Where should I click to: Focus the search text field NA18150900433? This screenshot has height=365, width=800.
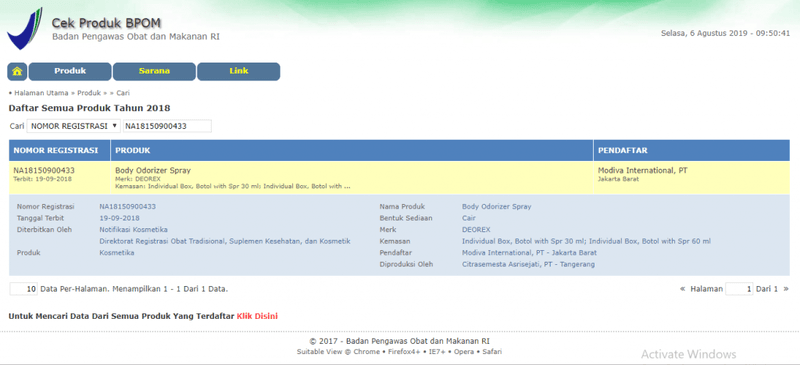coord(167,126)
